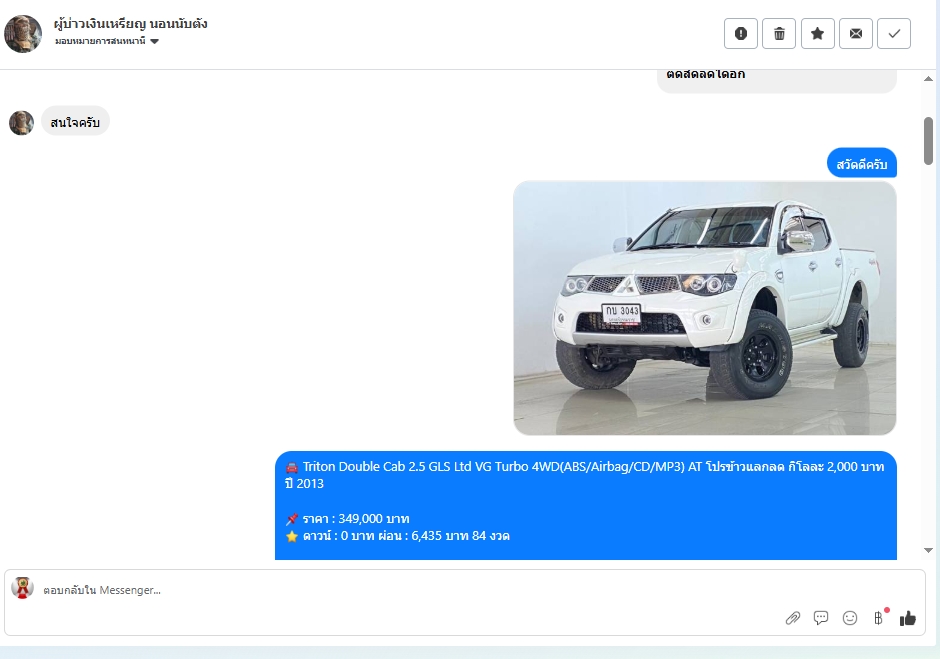Click the scroll down arrow of chat

tap(929, 550)
